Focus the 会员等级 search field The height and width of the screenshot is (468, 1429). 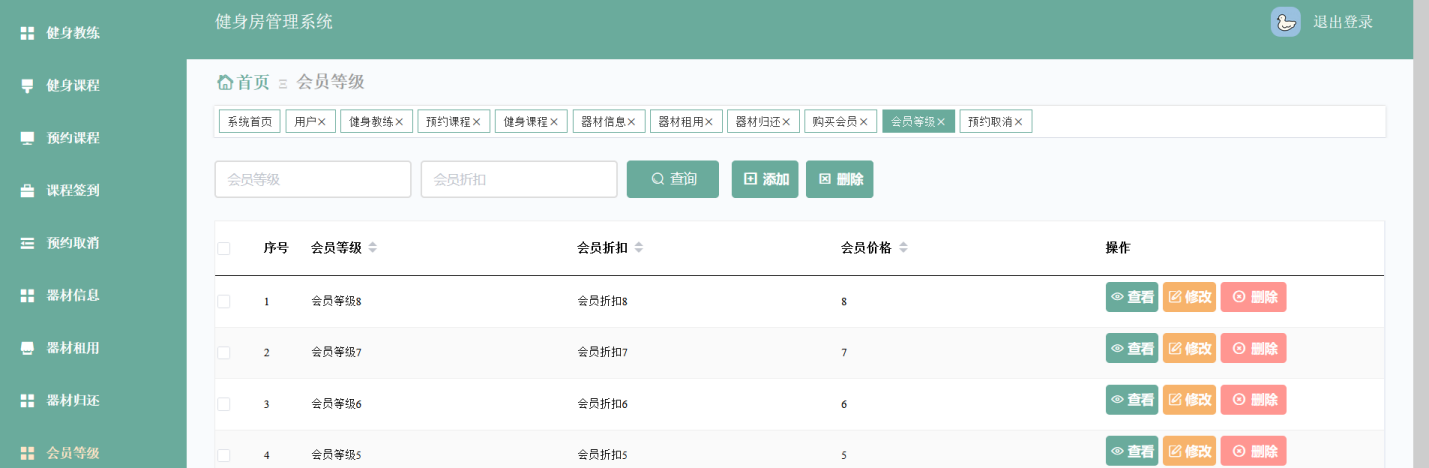(313, 179)
